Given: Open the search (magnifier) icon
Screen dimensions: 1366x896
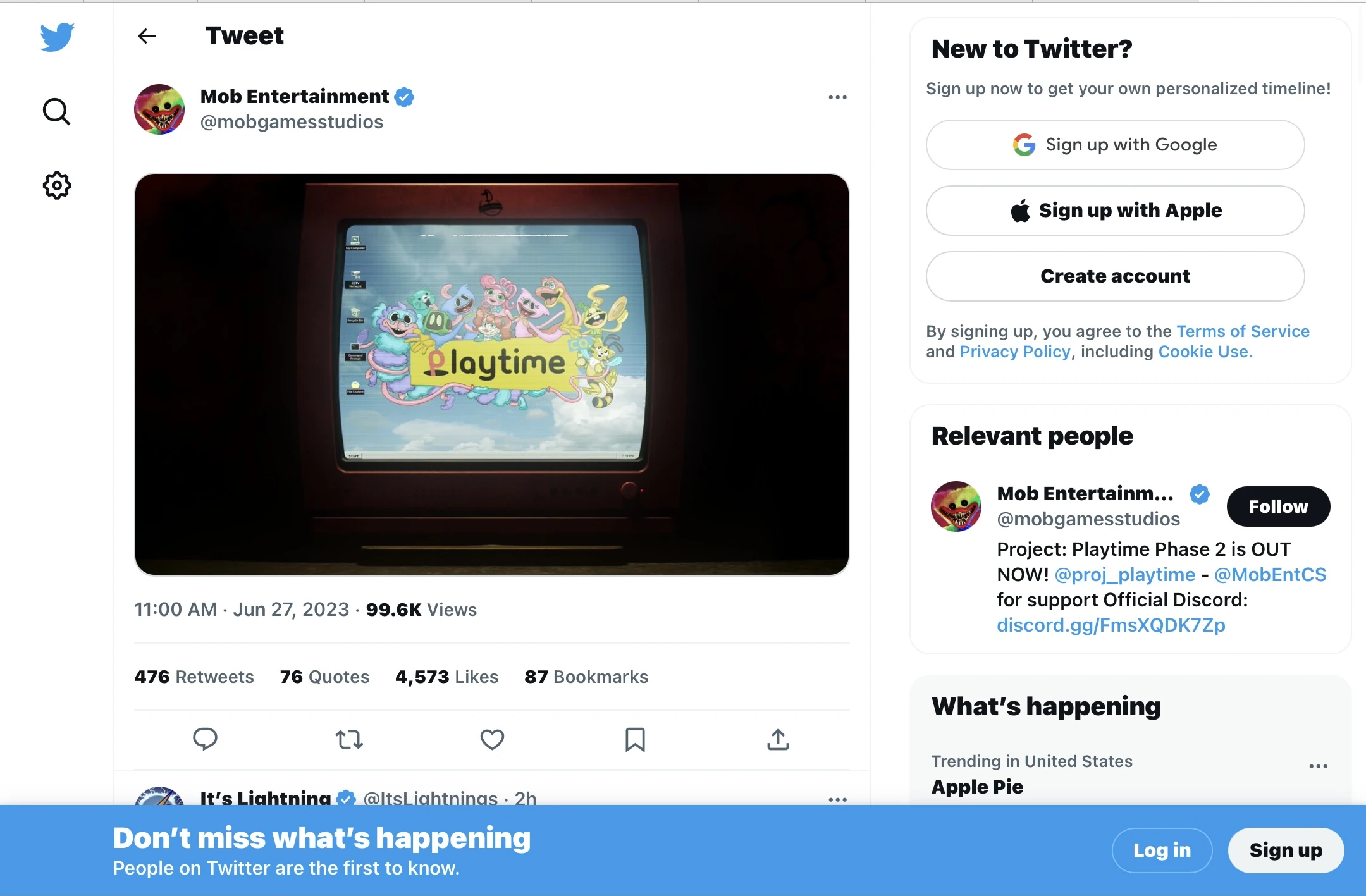Looking at the screenshot, I should pos(56,112).
